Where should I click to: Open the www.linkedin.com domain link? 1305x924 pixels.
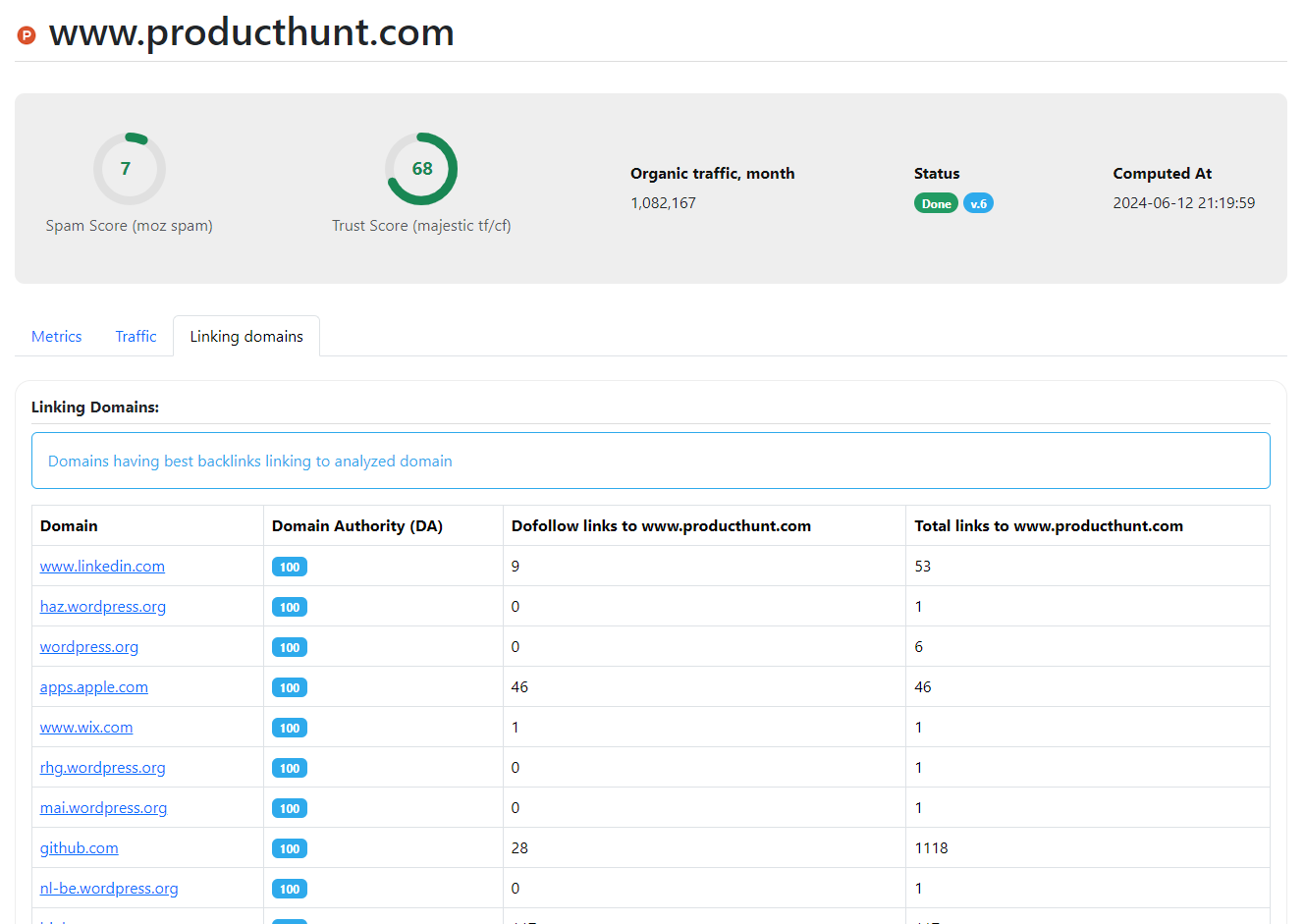coord(102,567)
